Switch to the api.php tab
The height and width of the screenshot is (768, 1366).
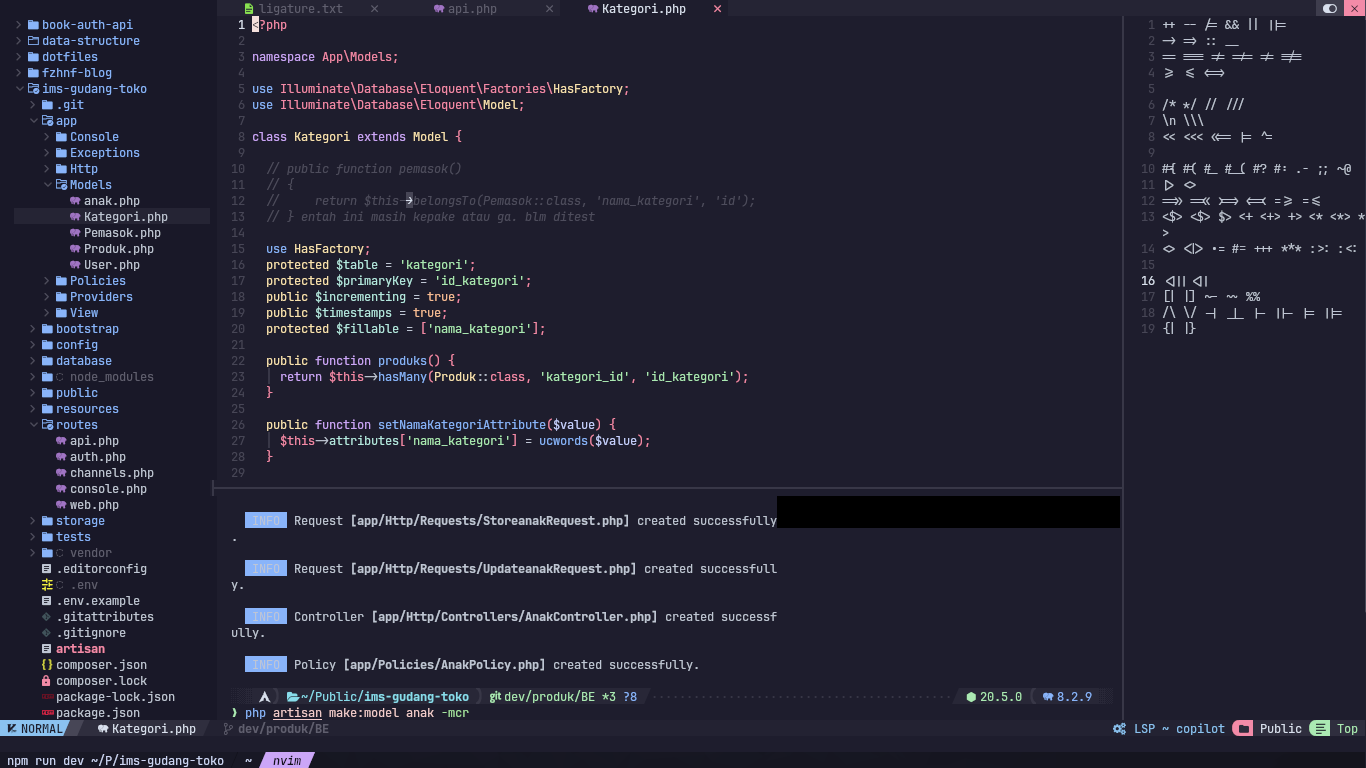click(472, 9)
